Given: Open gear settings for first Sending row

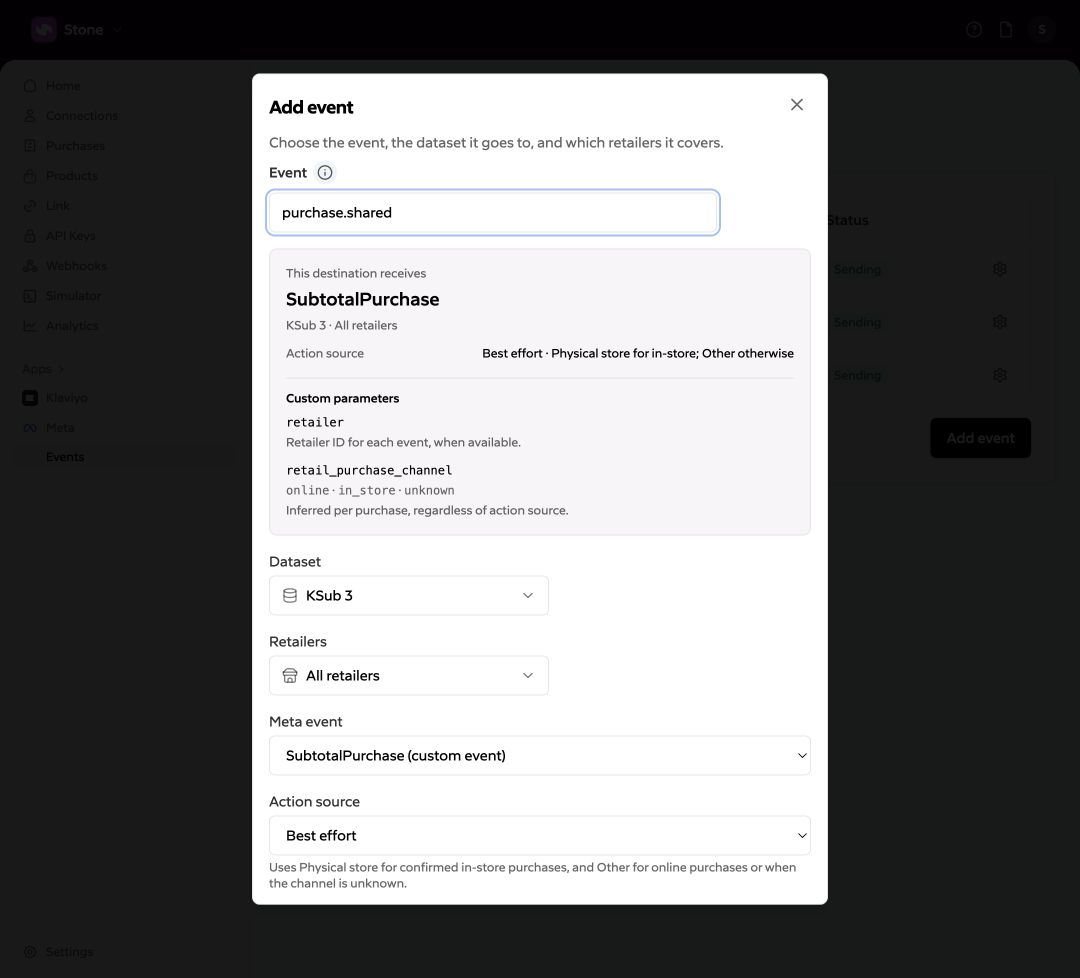Looking at the screenshot, I should (999, 269).
